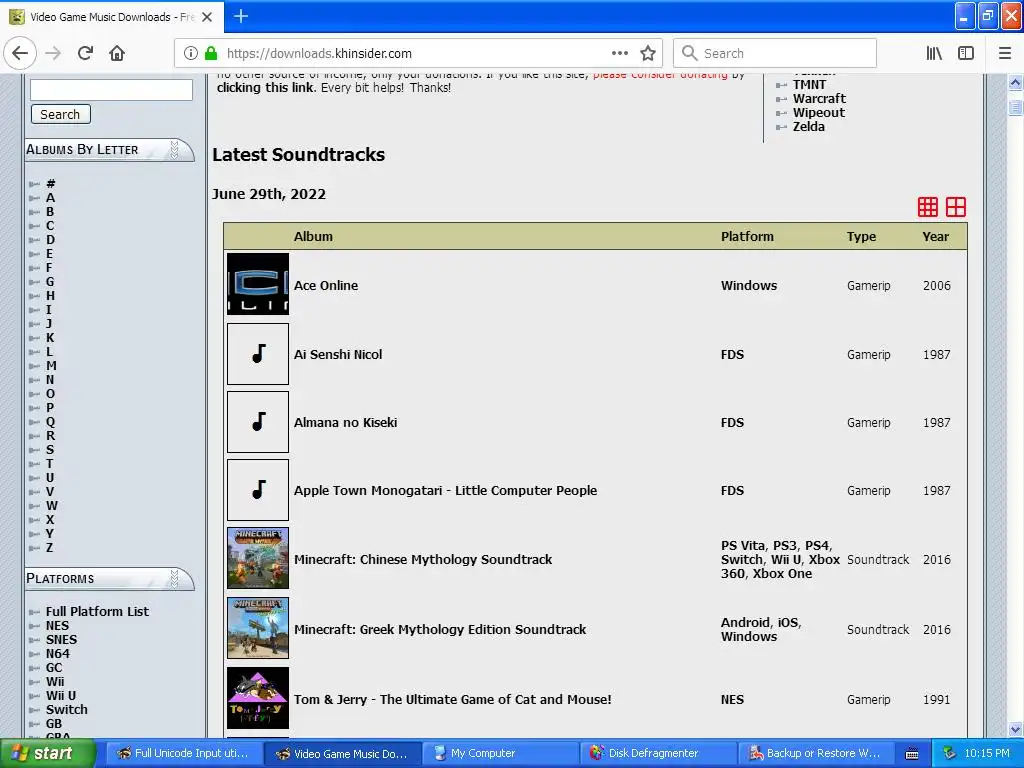Image resolution: width=1024 pixels, height=768 pixels.
Task: Open the Almana no Kiseki album
Action: [345, 423]
